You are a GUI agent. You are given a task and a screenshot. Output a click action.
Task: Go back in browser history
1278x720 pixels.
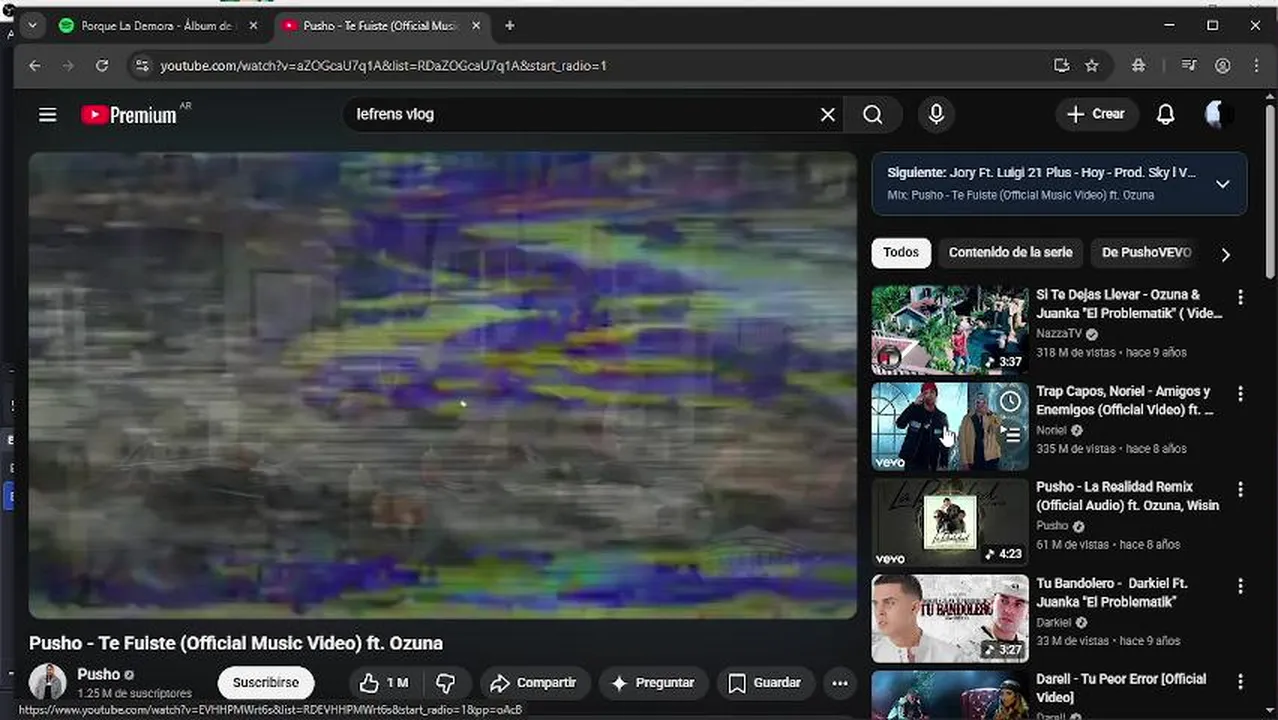pyautogui.click(x=35, y=66)
